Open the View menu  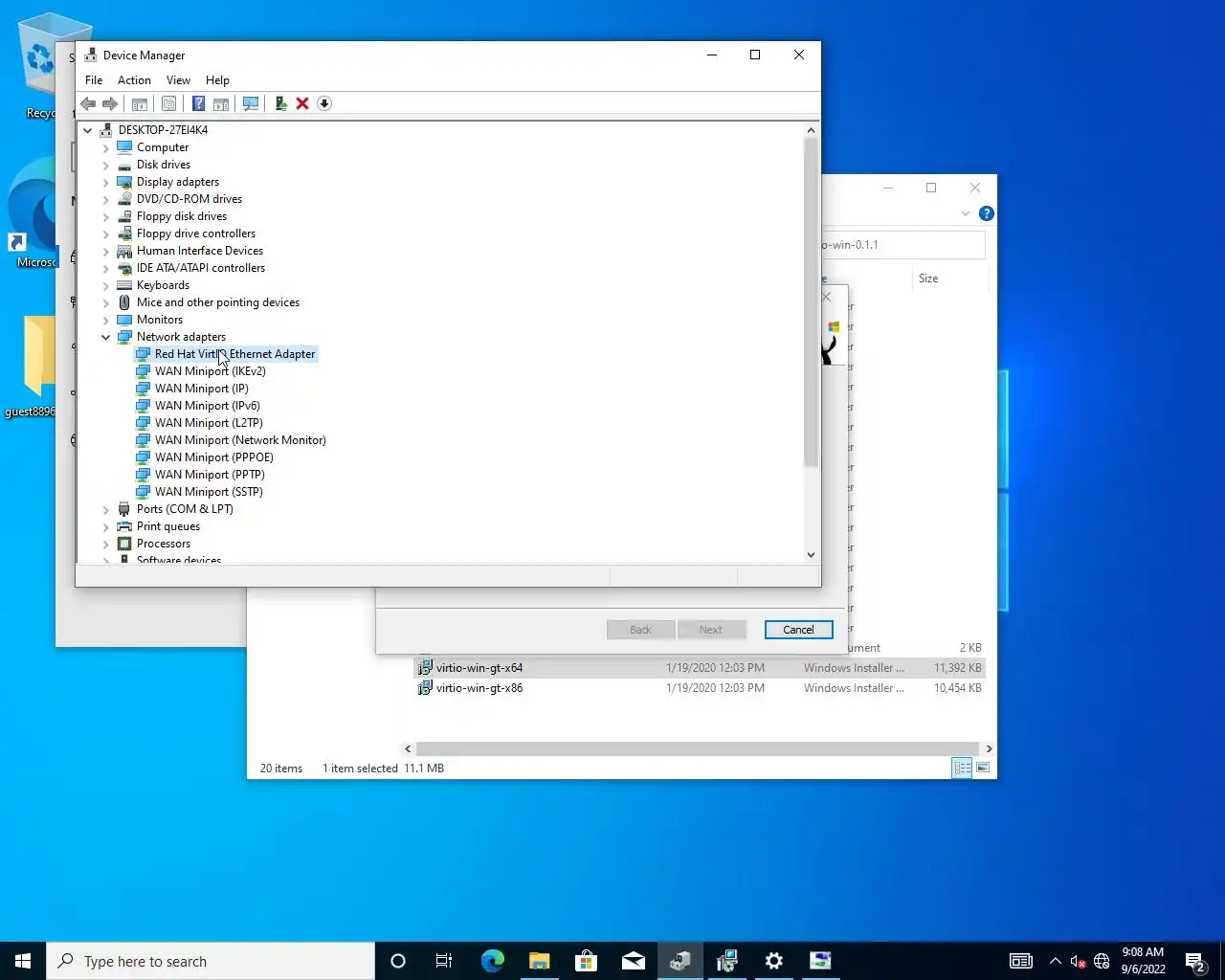coord(178,80)
